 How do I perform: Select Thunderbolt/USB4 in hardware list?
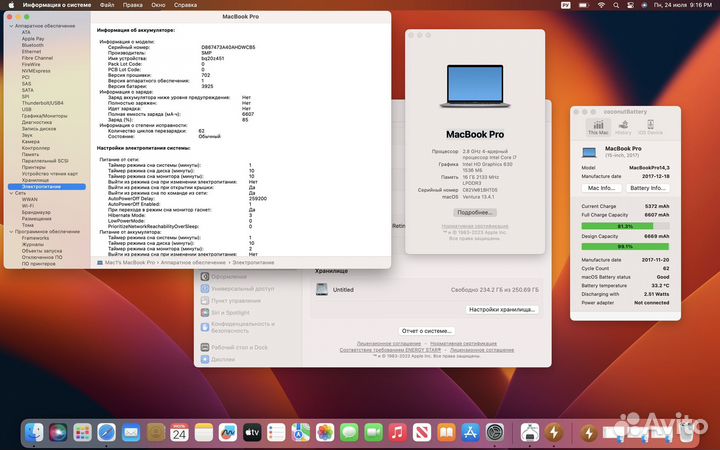click(43, 103)
